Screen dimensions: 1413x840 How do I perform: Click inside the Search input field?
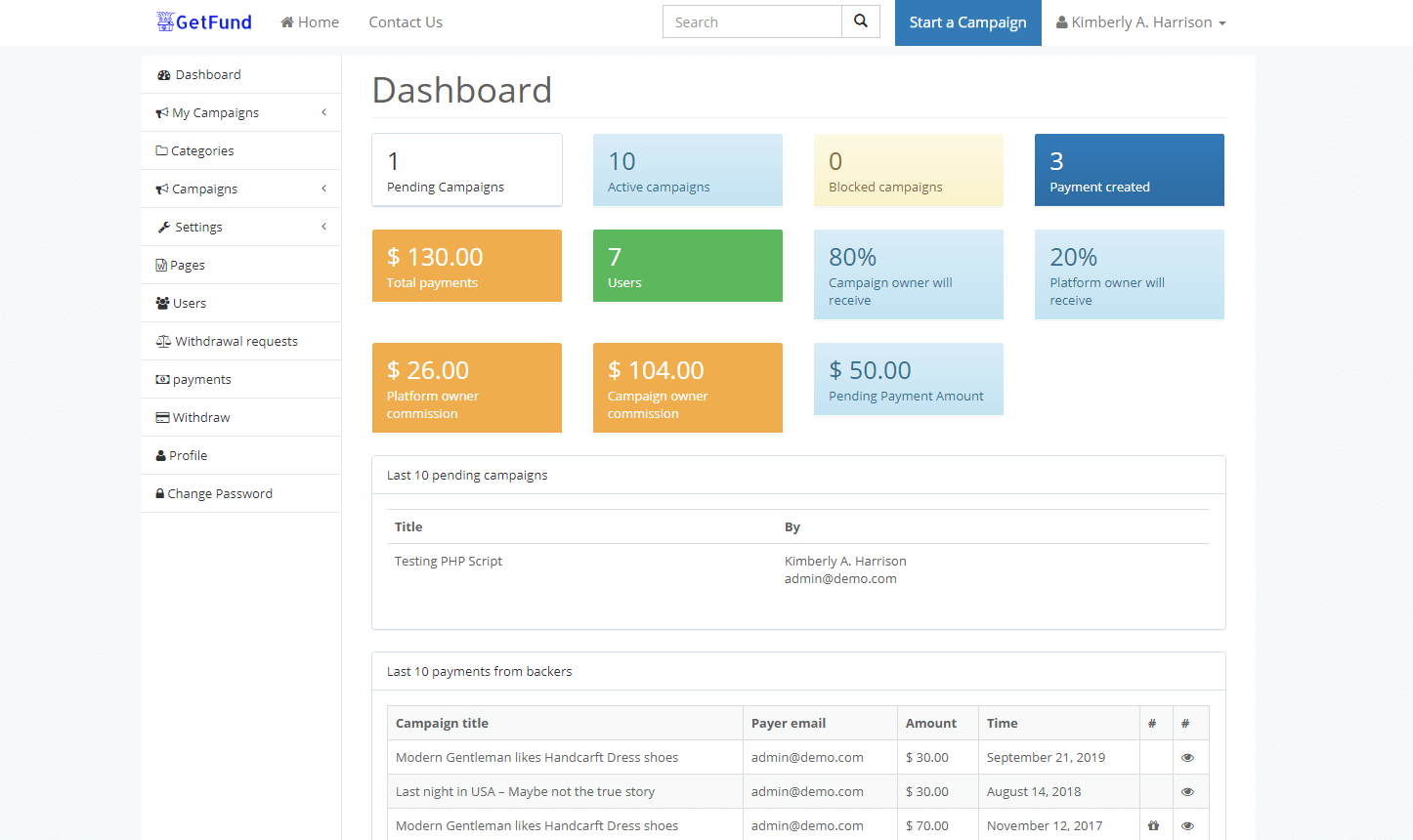(751, 21)
